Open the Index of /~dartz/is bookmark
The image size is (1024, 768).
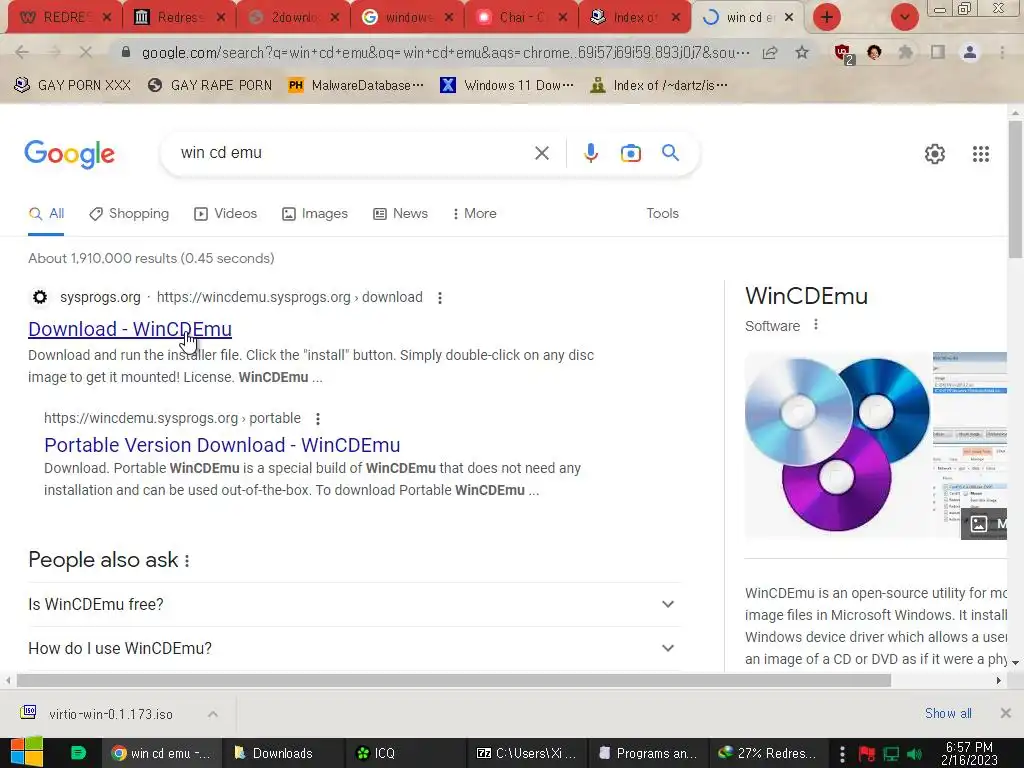pos(659,86)
